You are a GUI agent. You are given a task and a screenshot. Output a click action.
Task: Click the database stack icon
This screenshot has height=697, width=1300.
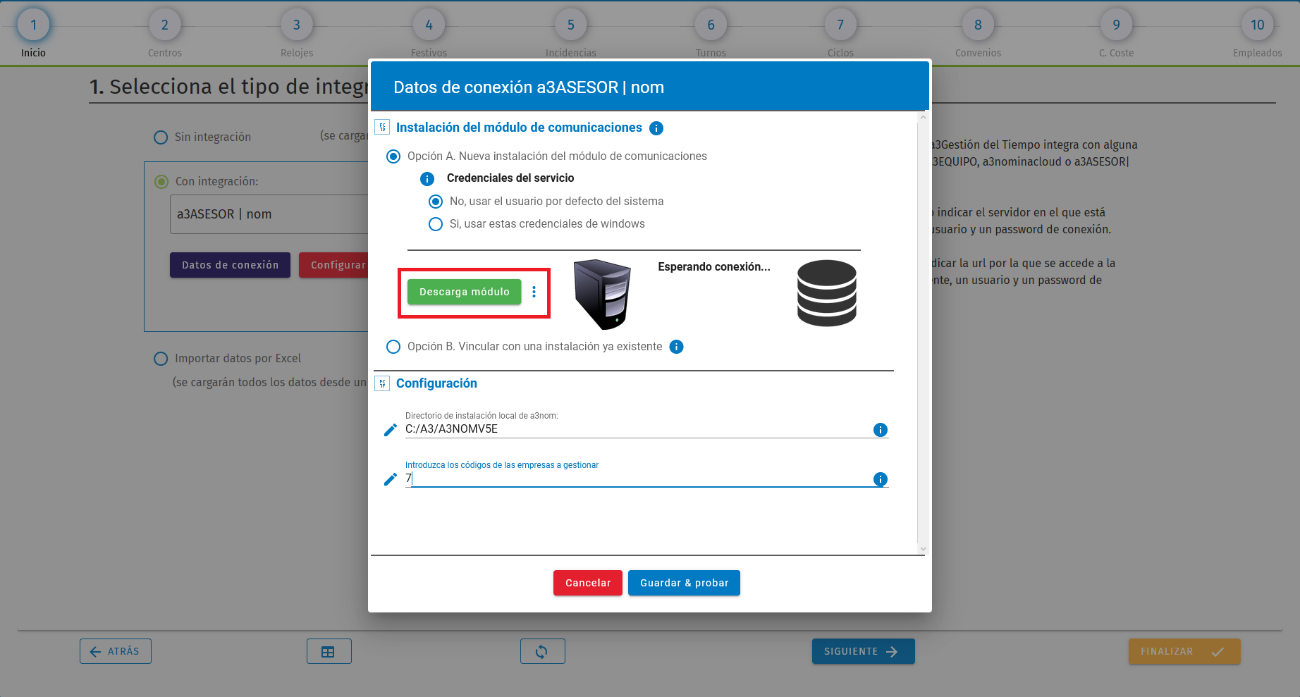pyautogui.click(x=827, y=292)
